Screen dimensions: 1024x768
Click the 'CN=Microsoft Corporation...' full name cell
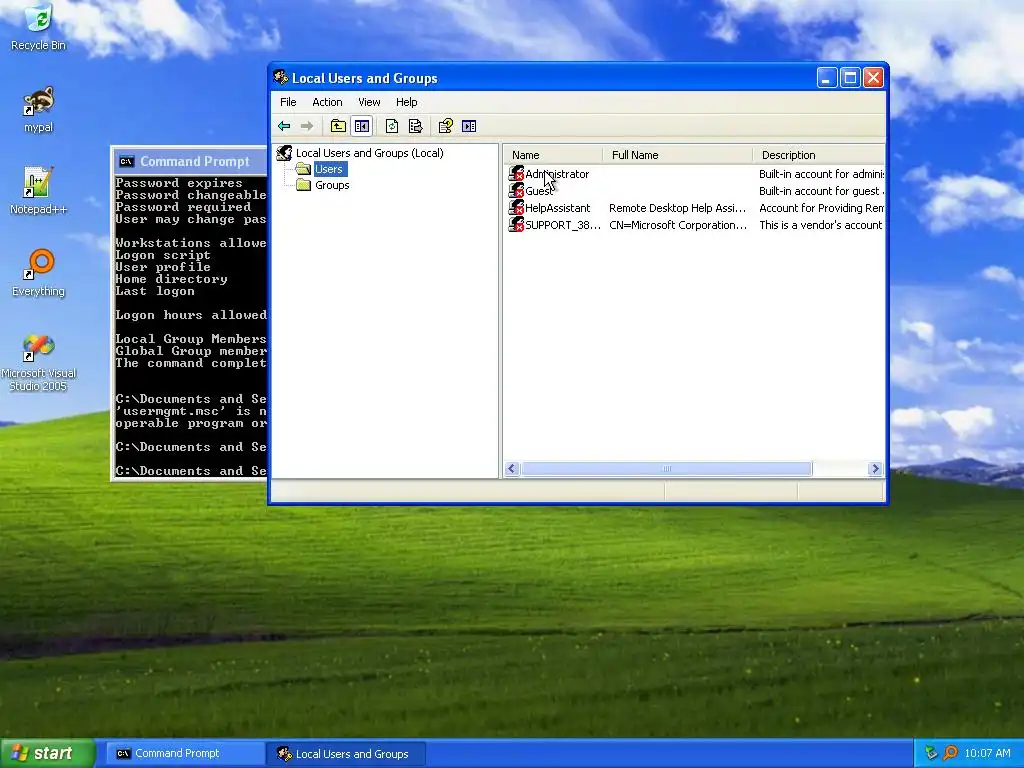[678, 225]
